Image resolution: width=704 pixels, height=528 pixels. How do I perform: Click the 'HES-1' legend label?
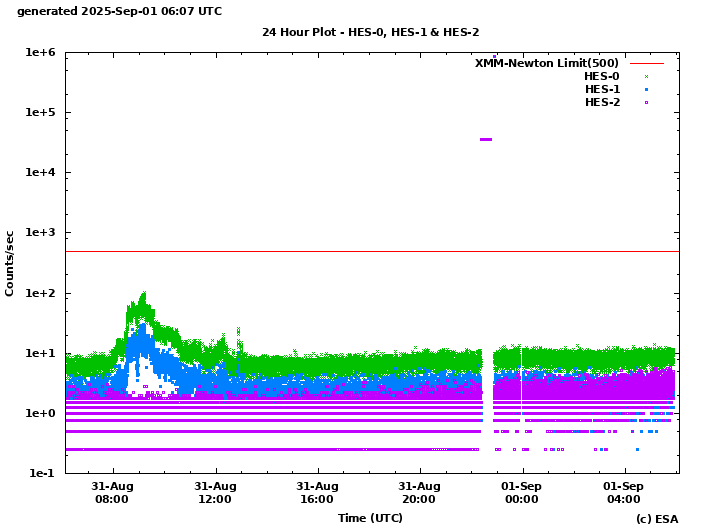602,89
